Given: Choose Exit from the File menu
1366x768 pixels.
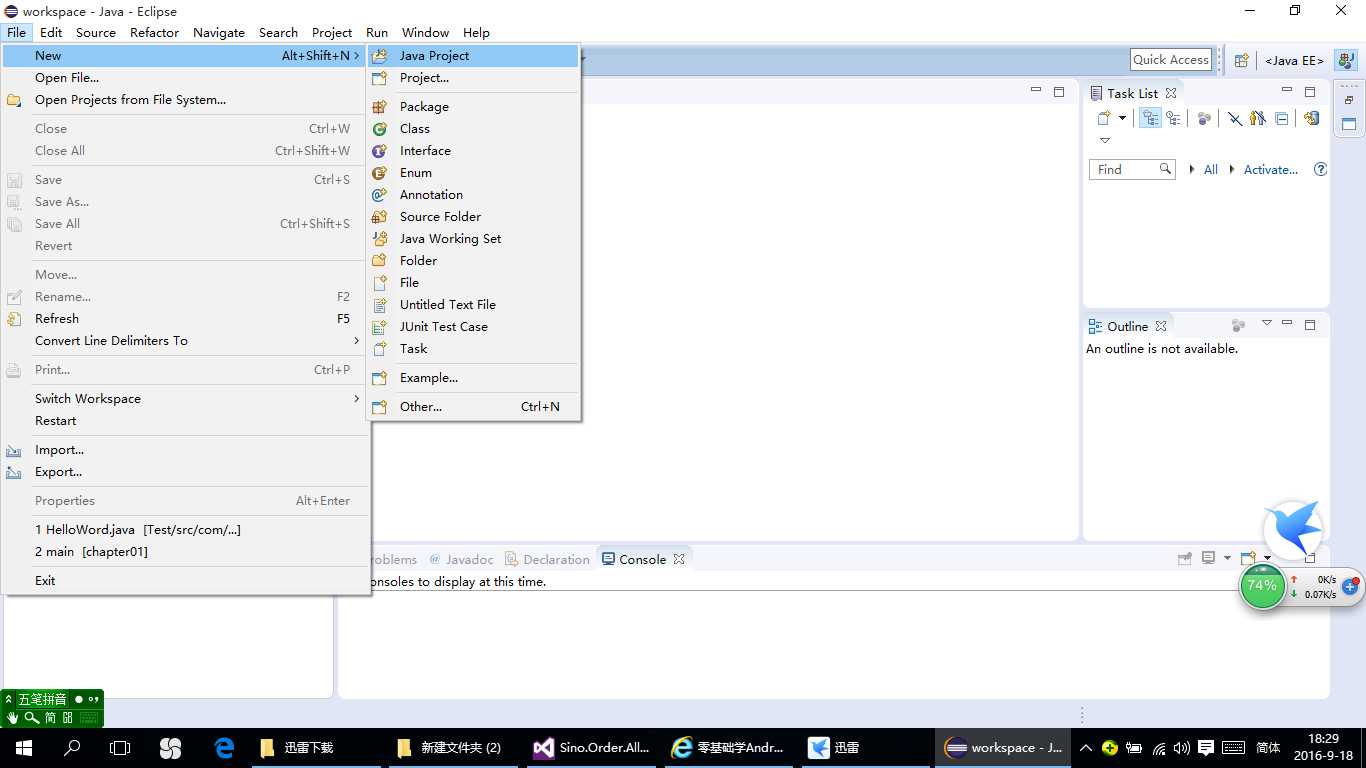Looking at the screenshot, I should (x=186, y=581).
